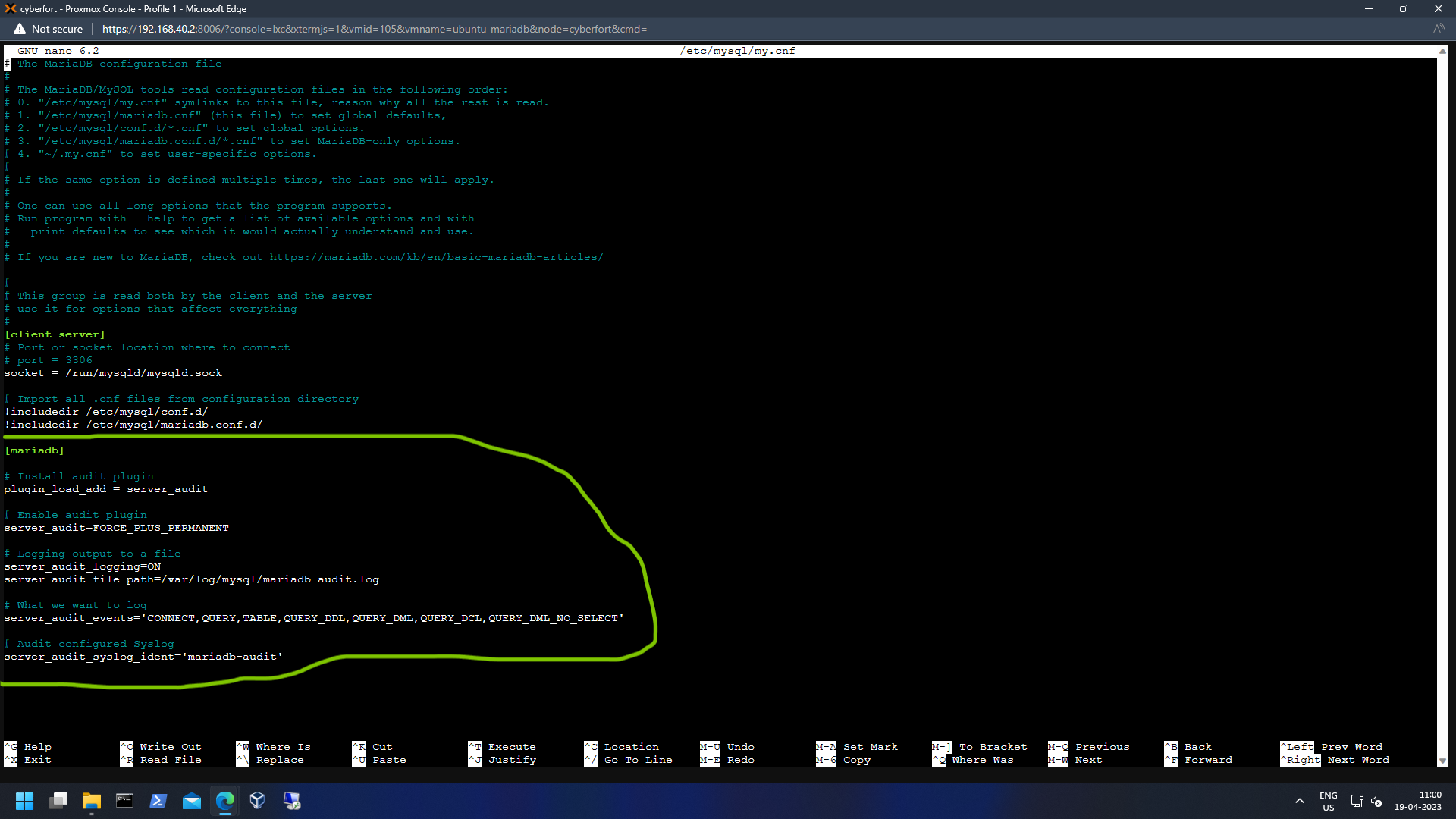This screenshot has width=1456, height=819.
Task: Open ENG US language selector
Action: [1328, 801]
